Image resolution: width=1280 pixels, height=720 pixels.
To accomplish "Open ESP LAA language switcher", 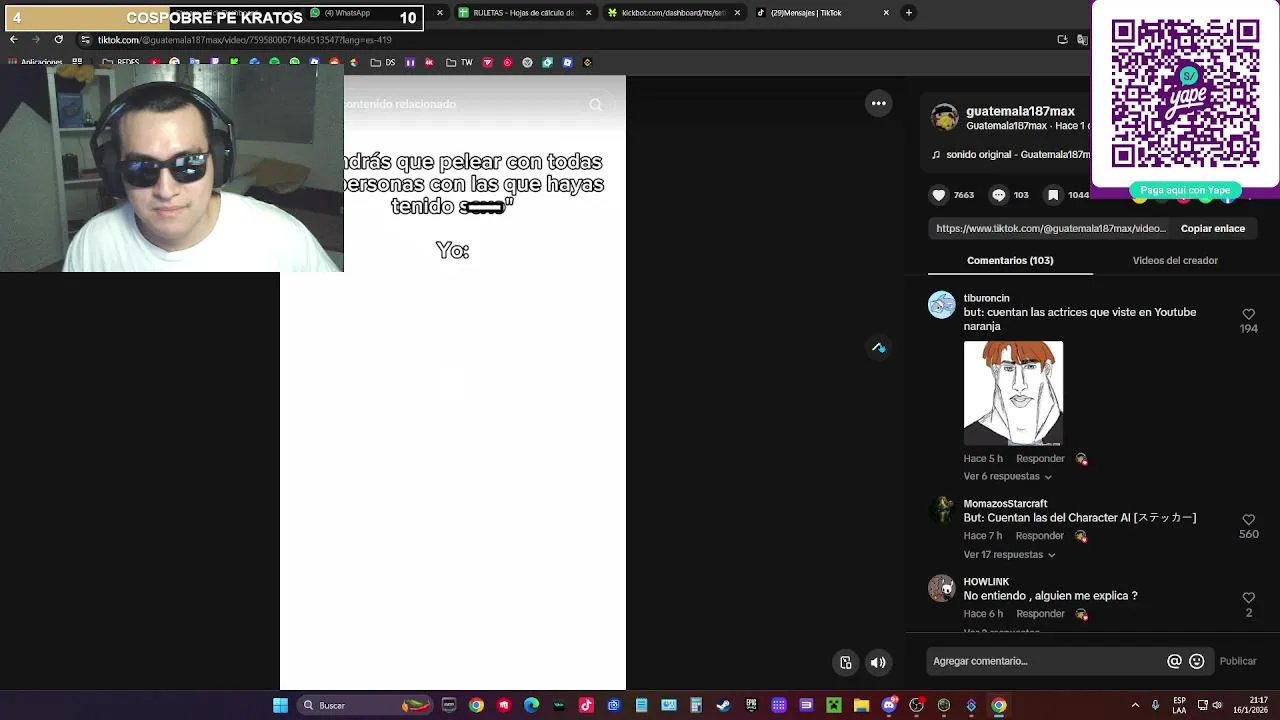I will [1180, 706].
